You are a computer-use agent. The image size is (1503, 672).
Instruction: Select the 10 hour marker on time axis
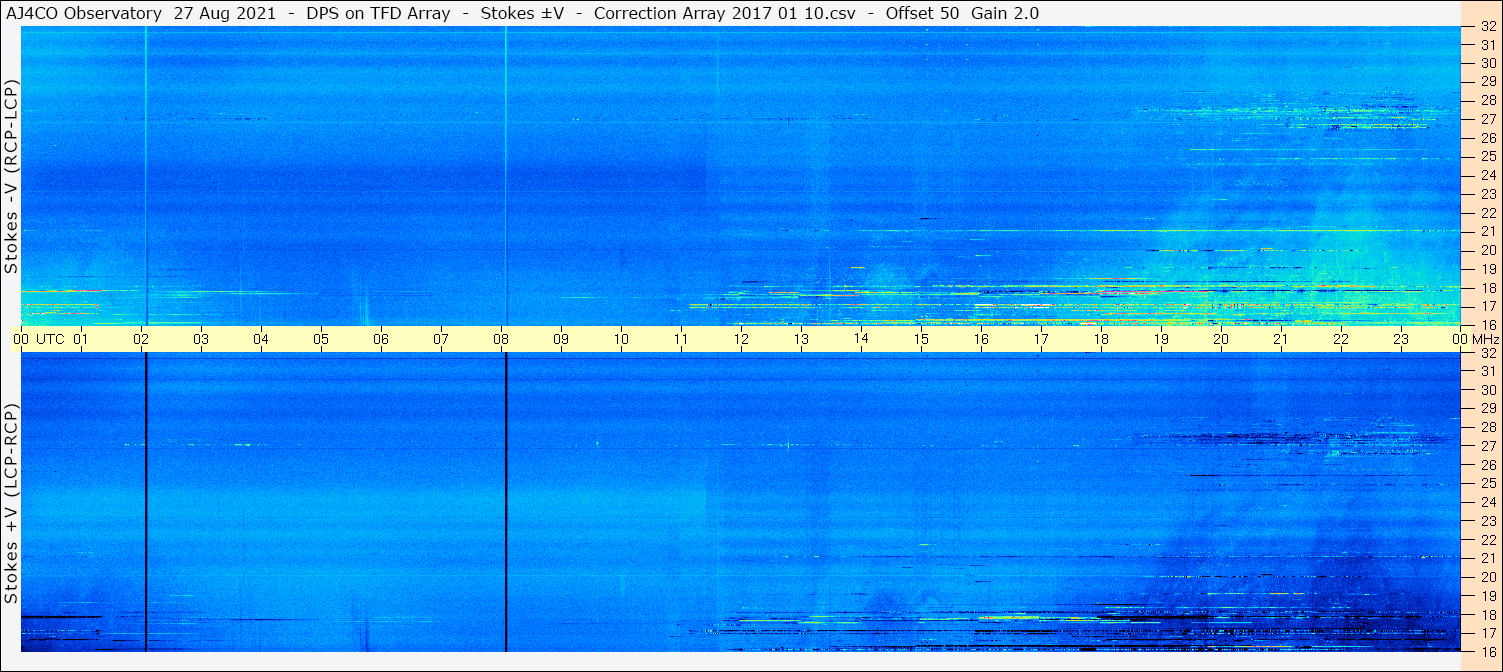click(x=621, y=339)
